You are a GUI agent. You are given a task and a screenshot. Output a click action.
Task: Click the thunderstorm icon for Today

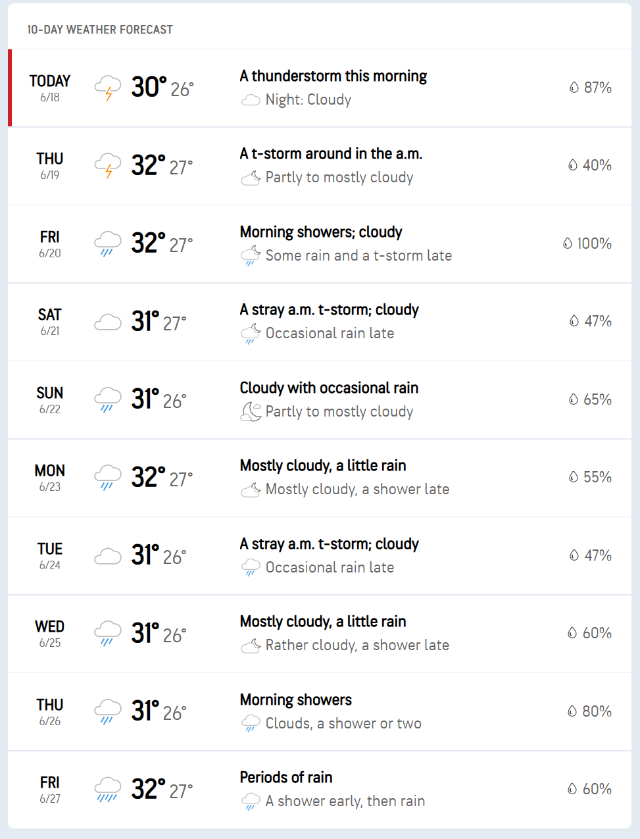click(x=108, y=88)
